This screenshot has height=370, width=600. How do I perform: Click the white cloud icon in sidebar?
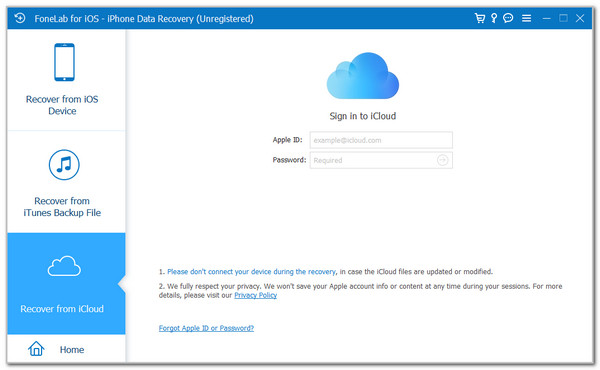click(64, 266)
